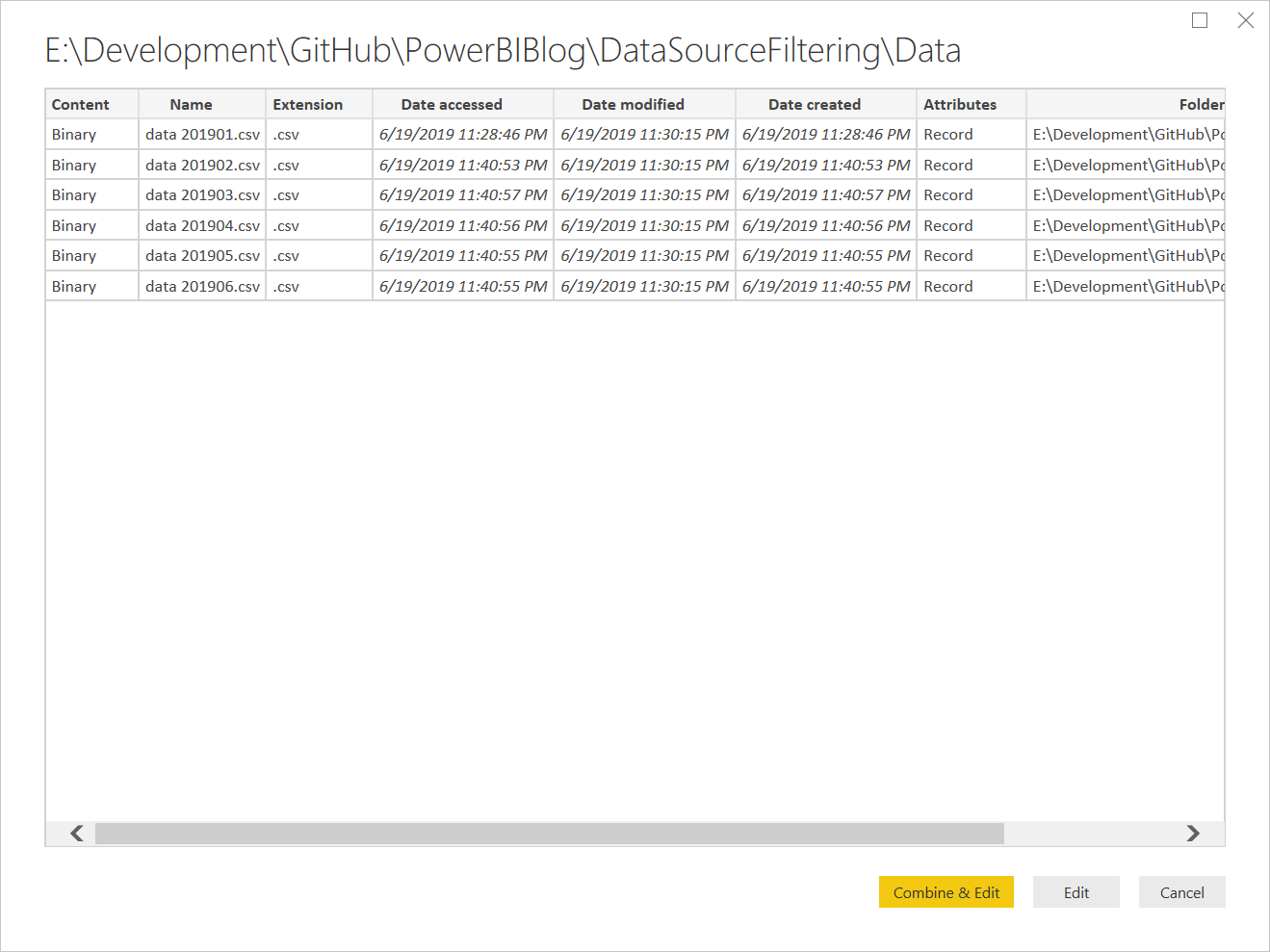Click the Edit button
Viewport: 1270px width, 952px height.
point(1076,891)
